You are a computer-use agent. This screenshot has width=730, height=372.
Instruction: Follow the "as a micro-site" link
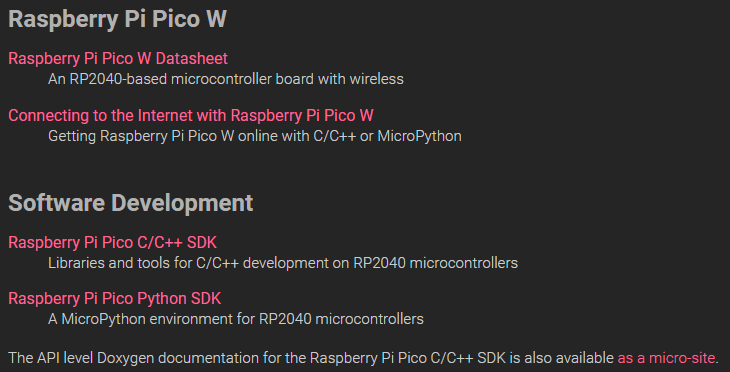[x=666, y=358]
